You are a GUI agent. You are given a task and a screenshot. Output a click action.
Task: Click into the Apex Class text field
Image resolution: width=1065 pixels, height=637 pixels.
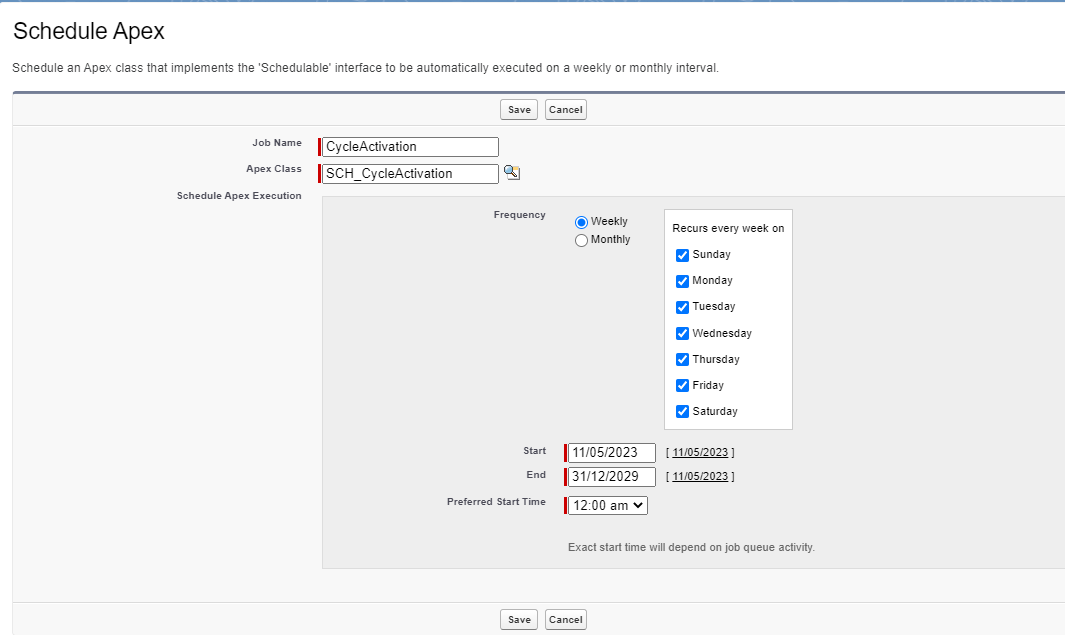410,174
